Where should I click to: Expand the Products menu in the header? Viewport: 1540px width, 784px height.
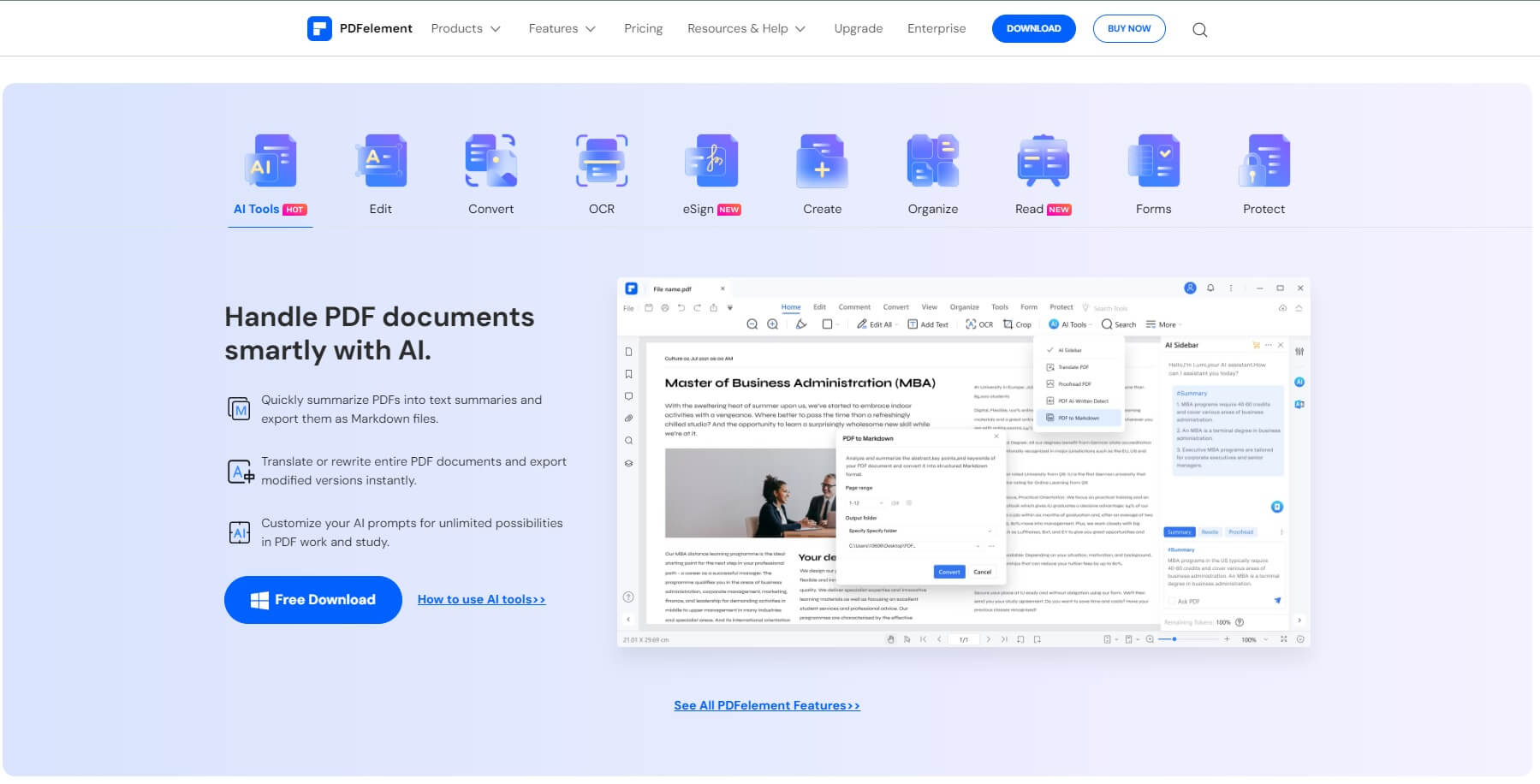click(466, 28)
